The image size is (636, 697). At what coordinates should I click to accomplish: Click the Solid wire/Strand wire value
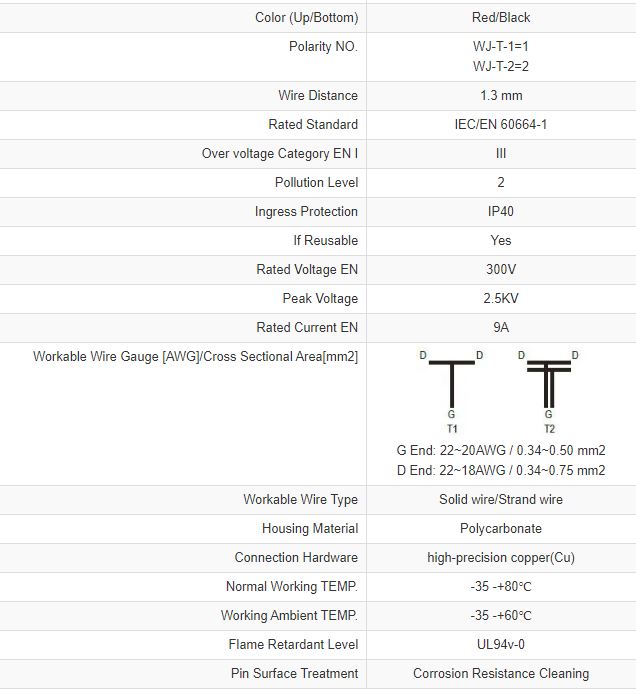501,500
